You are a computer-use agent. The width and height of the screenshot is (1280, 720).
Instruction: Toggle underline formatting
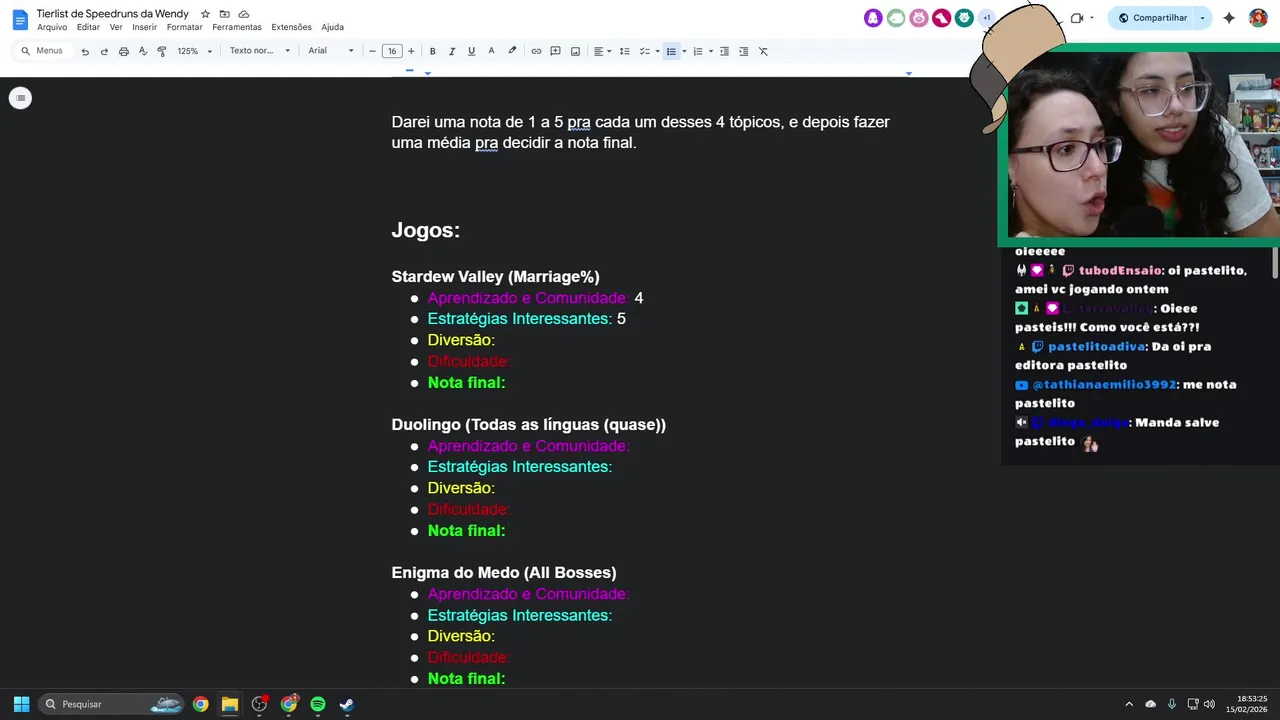pyautogui.click(x=471, y=51)
